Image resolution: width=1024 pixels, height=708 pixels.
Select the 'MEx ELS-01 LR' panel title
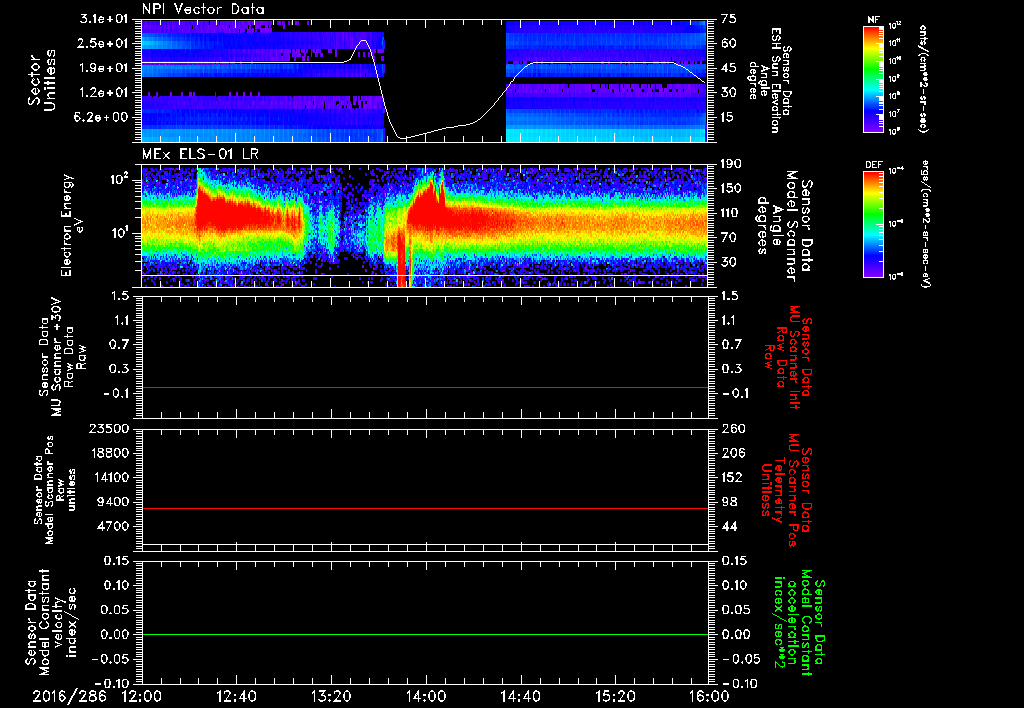point(199,155)
